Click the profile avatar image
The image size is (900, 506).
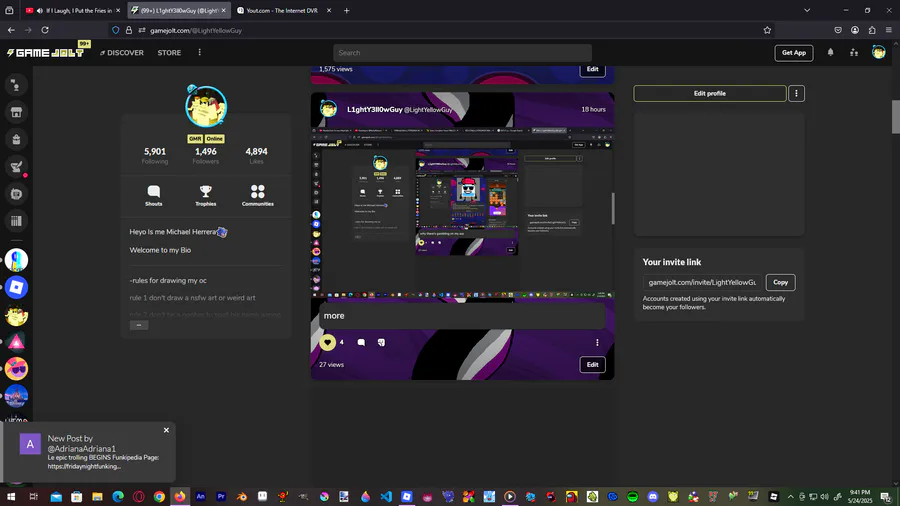click(206, 106)
